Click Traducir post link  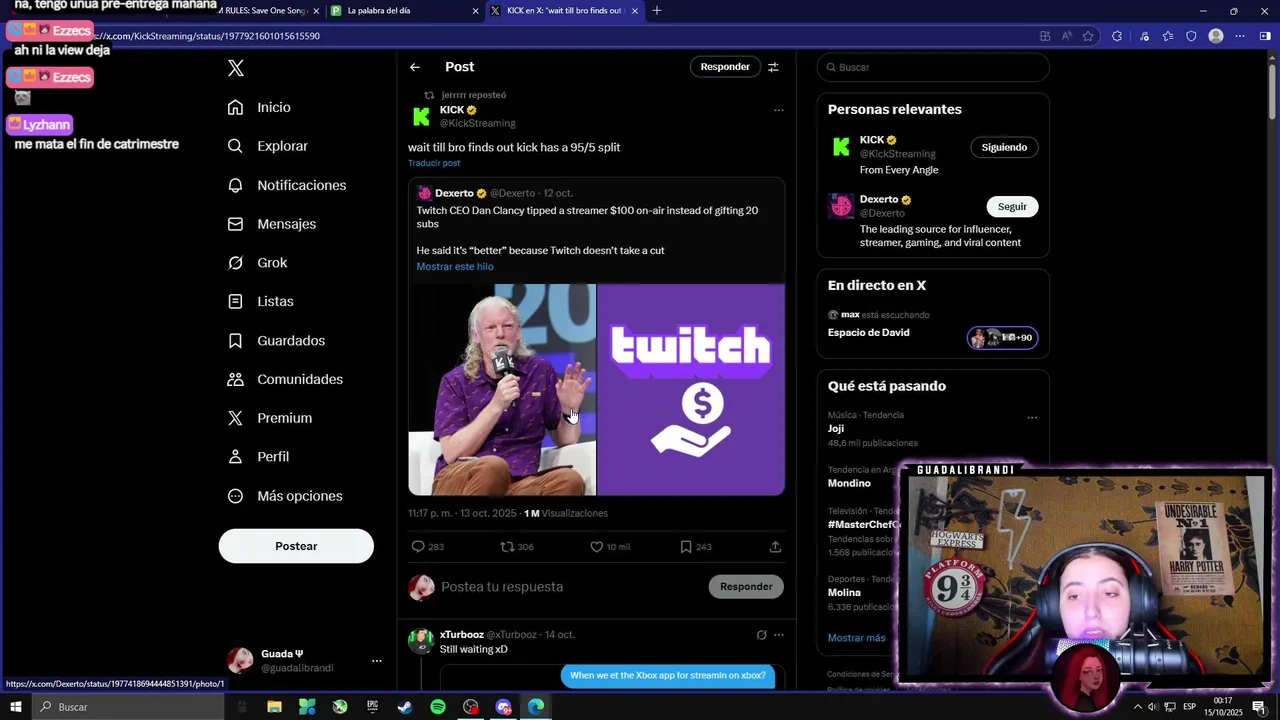(x=434, y=163)
